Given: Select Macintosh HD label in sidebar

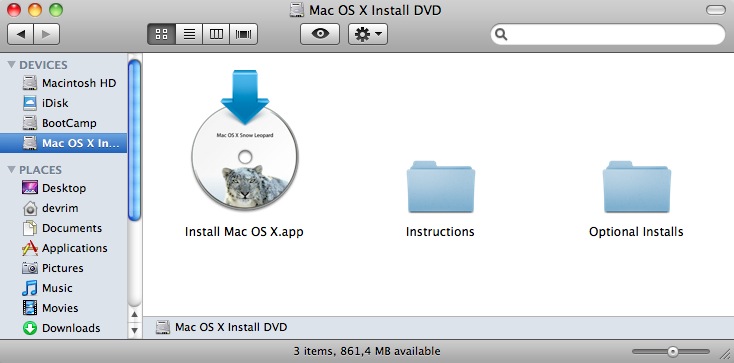Looking at the screenshot, I should pos(79,83).
